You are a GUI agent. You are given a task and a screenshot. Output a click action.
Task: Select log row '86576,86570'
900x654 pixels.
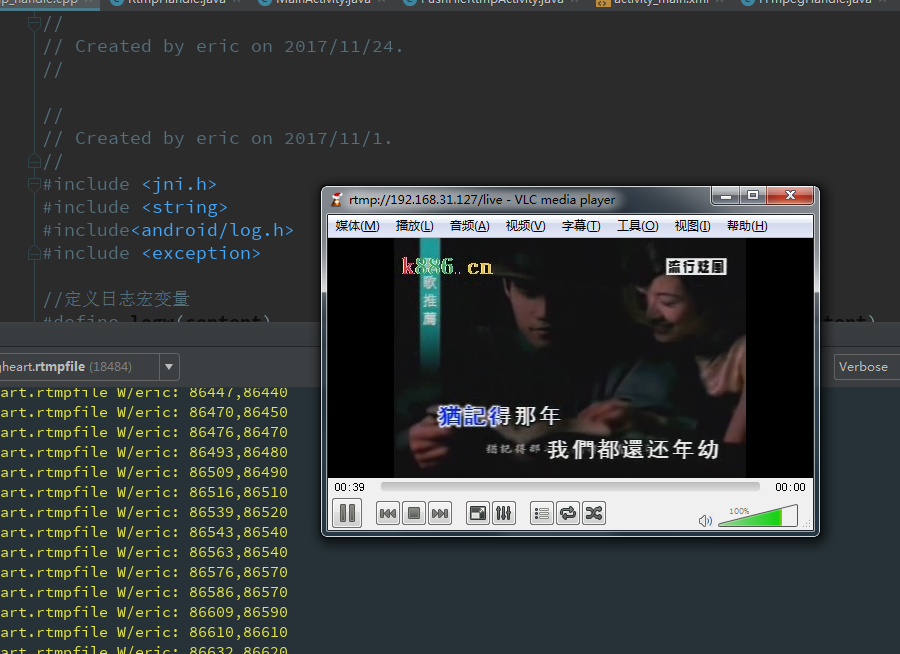tap(144, 572)
